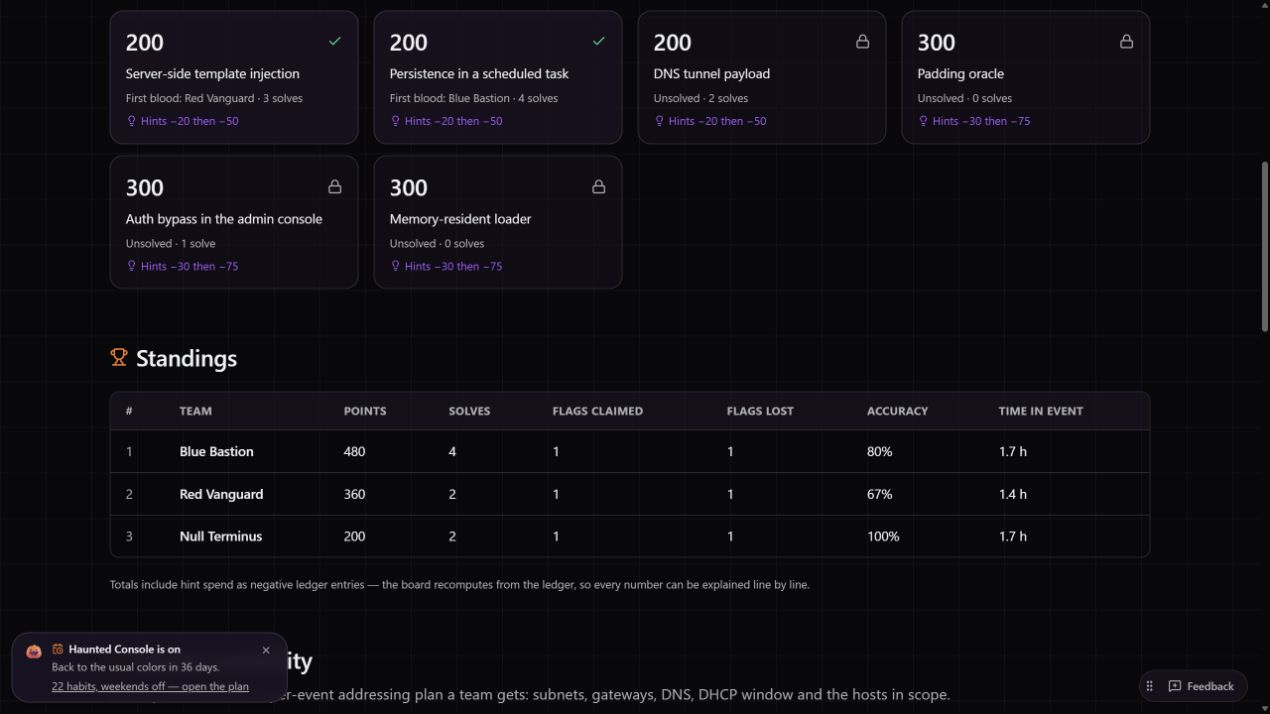Click the checkmark on Persistence in a scheduled task
Image resolution: width=1270 pixels, height=714 pixels.
pyautogui.click(x=599, y=41)
